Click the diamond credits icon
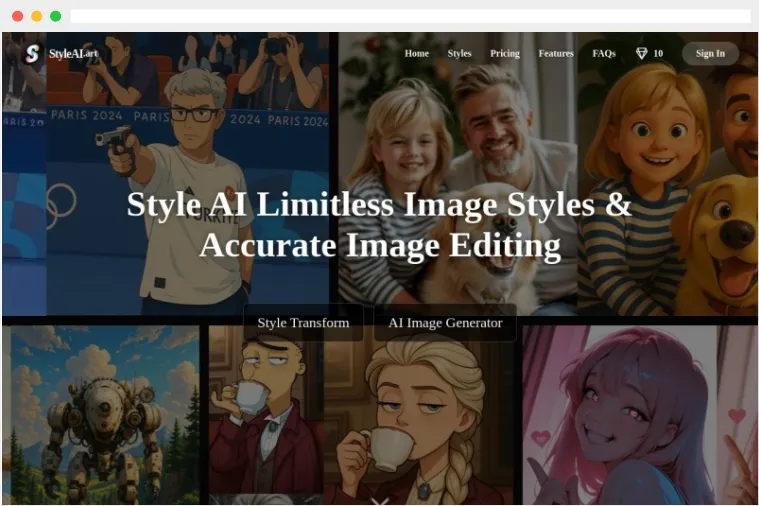Viewport: 759px width, 506px height. pos(641,53)
